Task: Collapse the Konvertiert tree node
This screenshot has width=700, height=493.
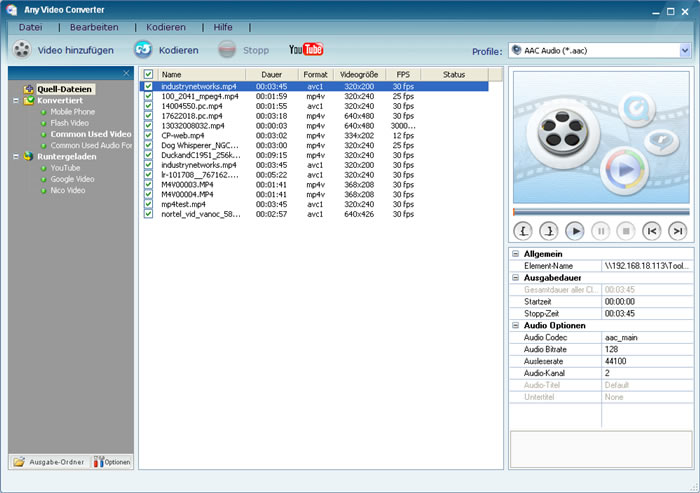Action: [16, 100]
